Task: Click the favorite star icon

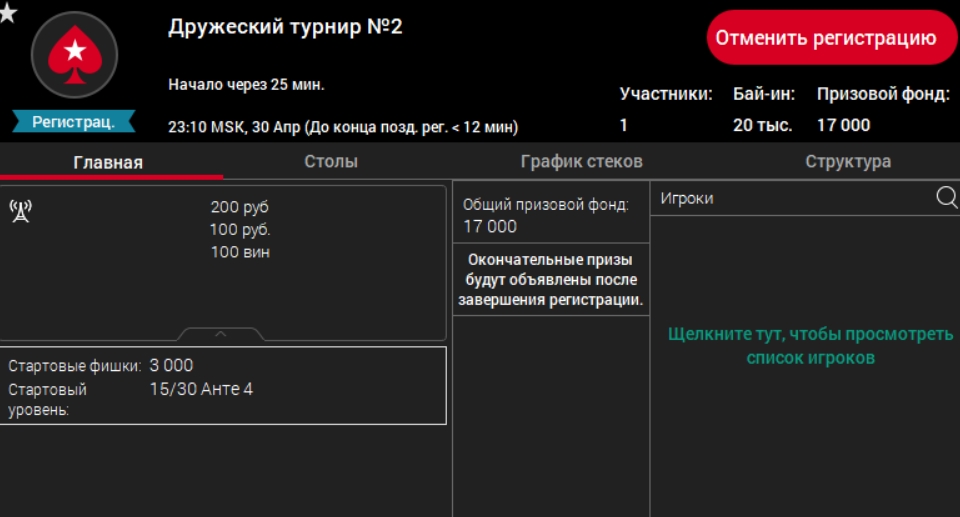Action: (8, 13)
